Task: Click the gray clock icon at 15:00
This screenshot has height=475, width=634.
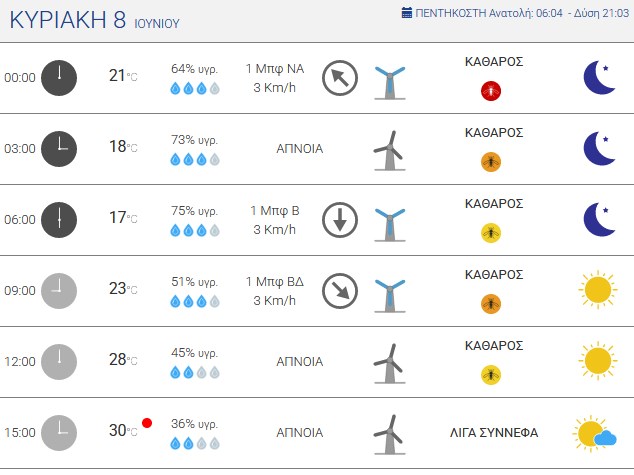Action: click(59, 433)
